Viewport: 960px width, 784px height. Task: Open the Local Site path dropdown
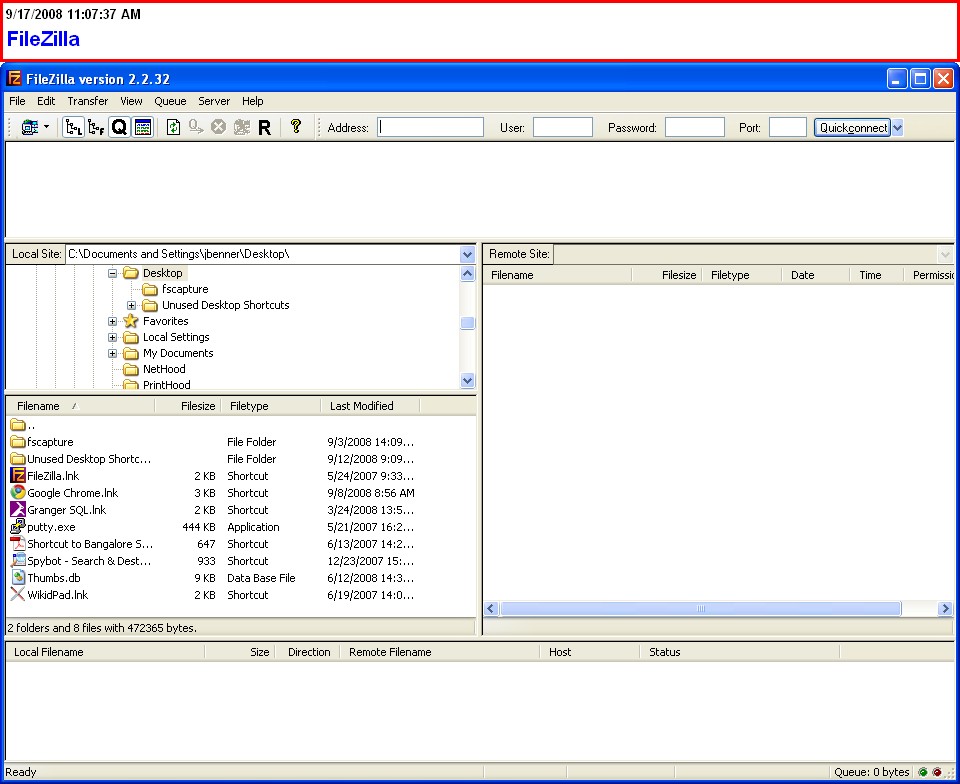[467, 254]
